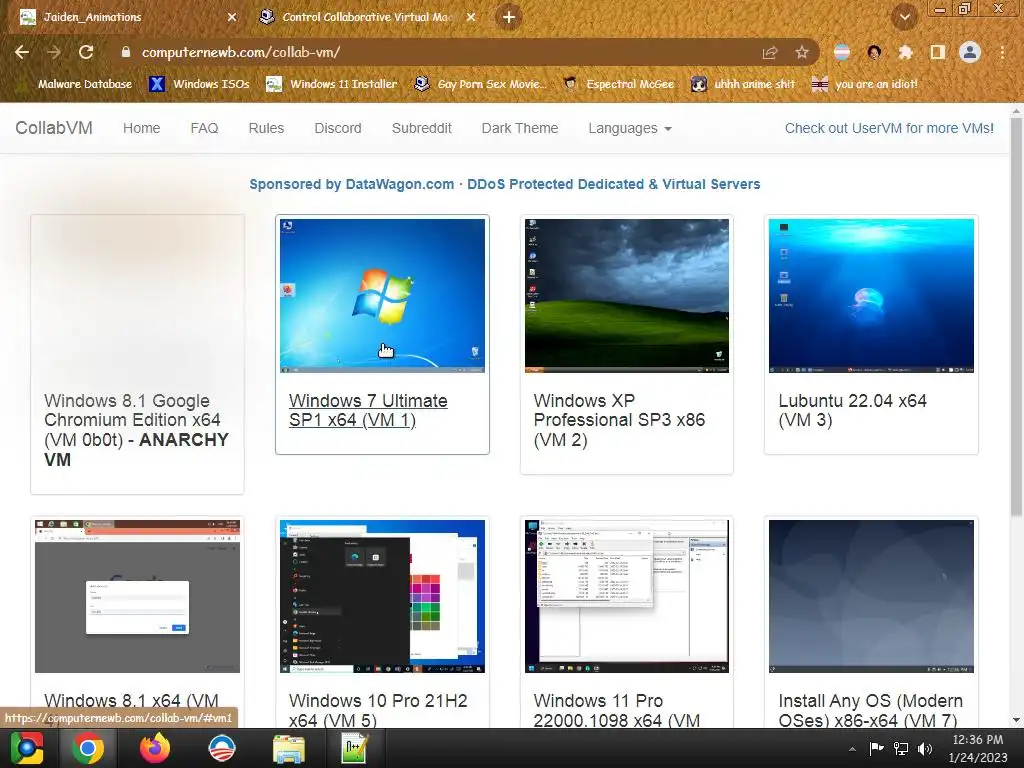Open the Espectral McGee bookmark

coord(619,84)
